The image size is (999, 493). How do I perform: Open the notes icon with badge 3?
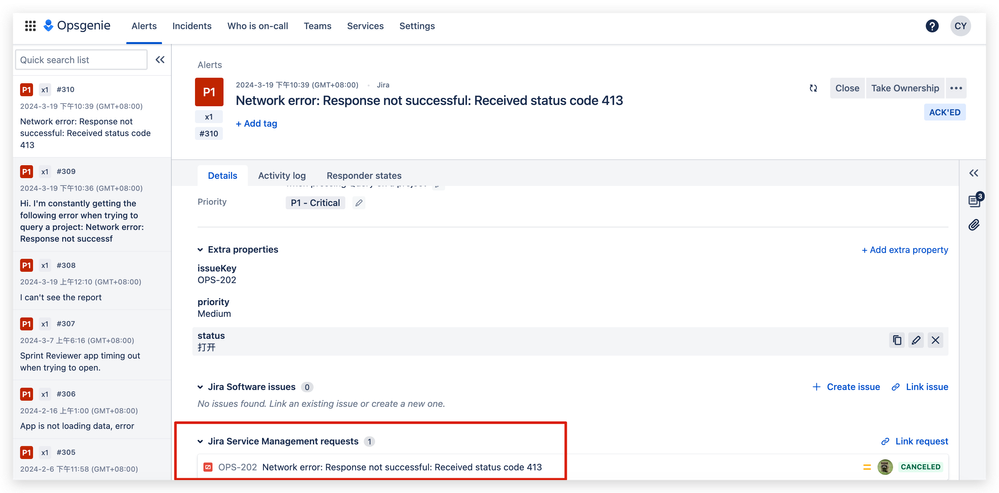(x=975, y=201)
